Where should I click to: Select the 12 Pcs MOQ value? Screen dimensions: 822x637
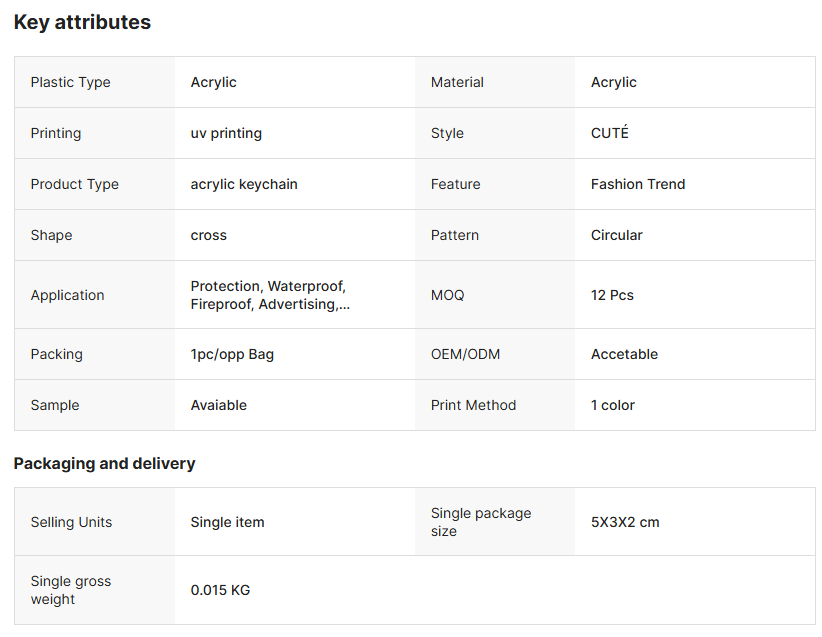coord(612,295)
